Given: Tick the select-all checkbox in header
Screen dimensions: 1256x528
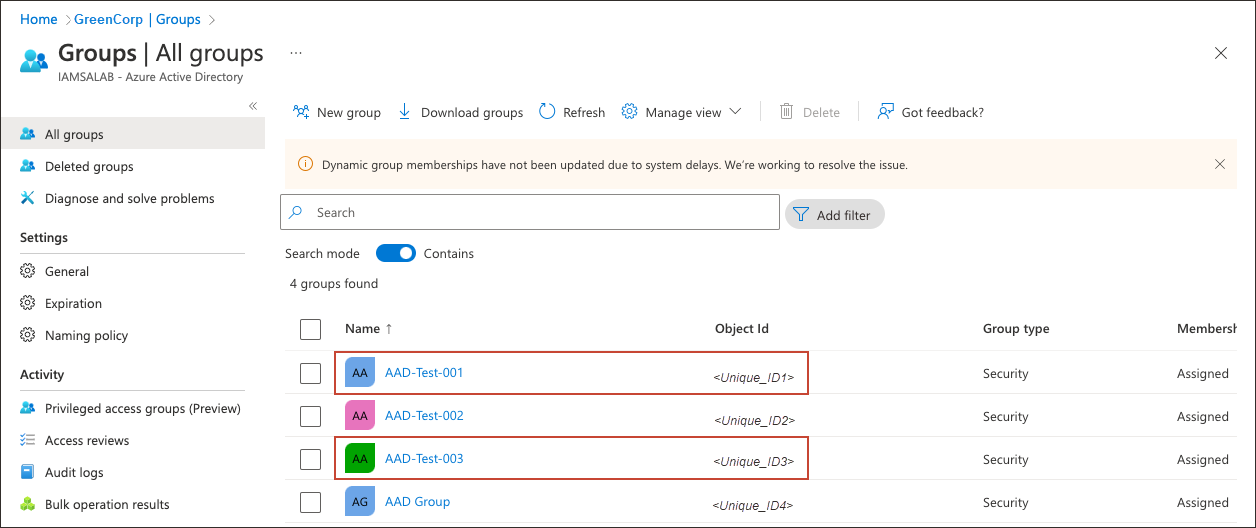Looking at the screenshot, I should [x=311, y=329].
